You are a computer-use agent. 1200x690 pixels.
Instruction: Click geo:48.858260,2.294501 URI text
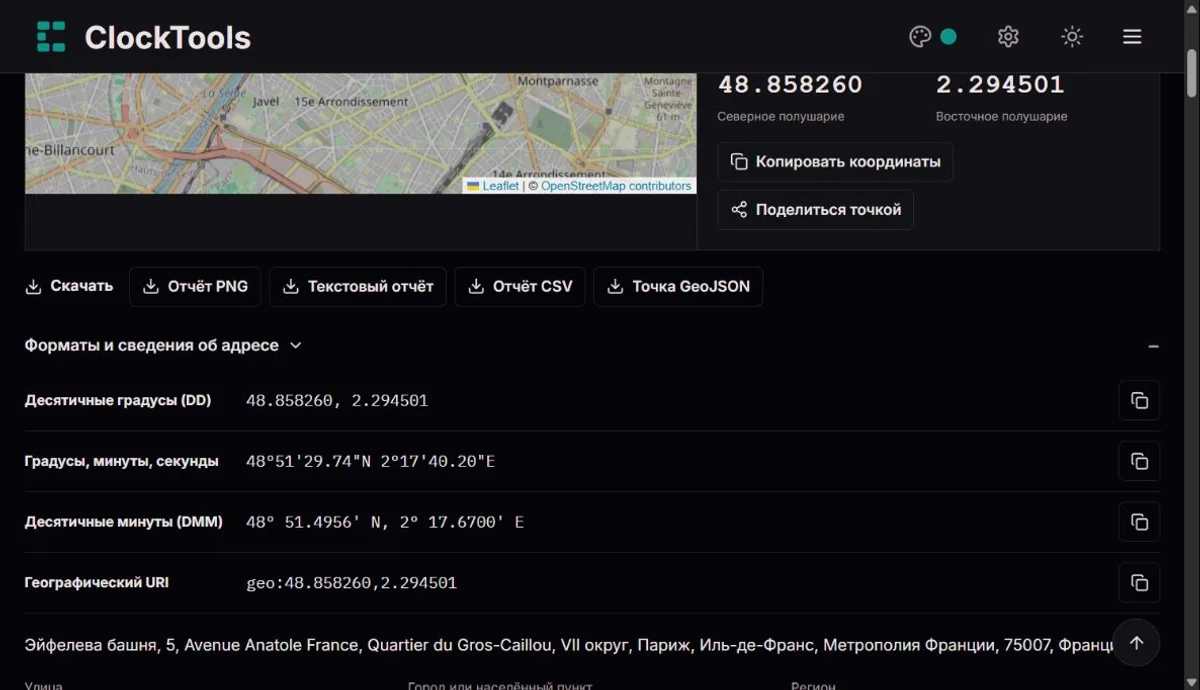351,583
